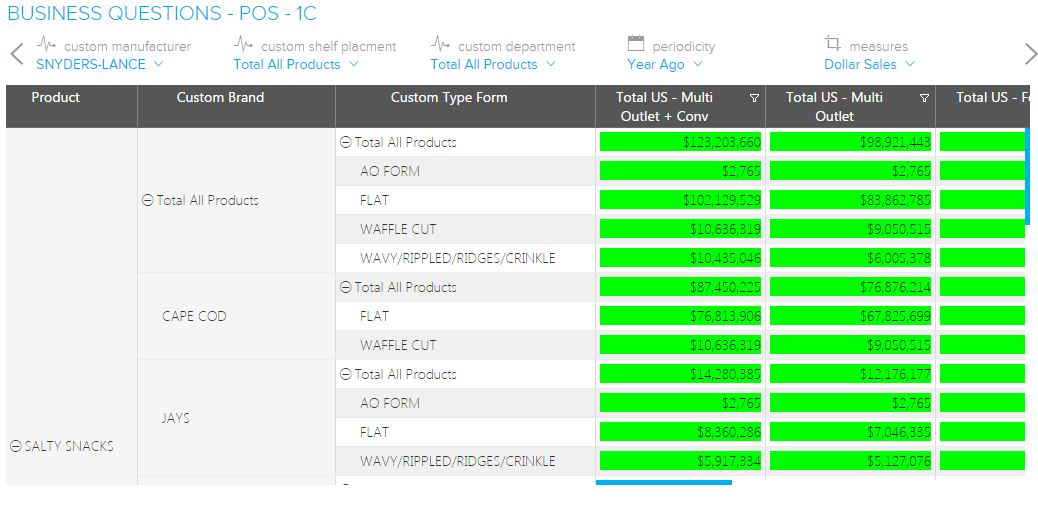Open the SNYDERS-LANCE manufacturer dropdown

pyautogui.click(x=99, y=65)
